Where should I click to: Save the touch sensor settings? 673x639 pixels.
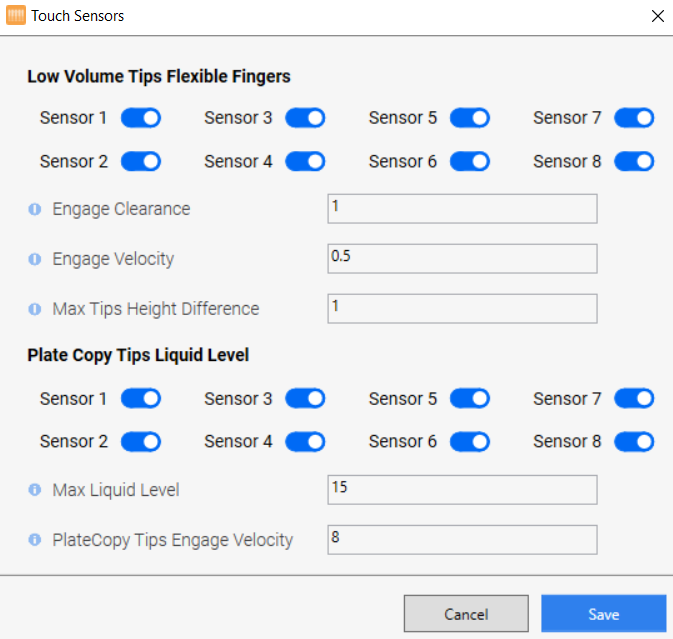(x=603, y=614)
